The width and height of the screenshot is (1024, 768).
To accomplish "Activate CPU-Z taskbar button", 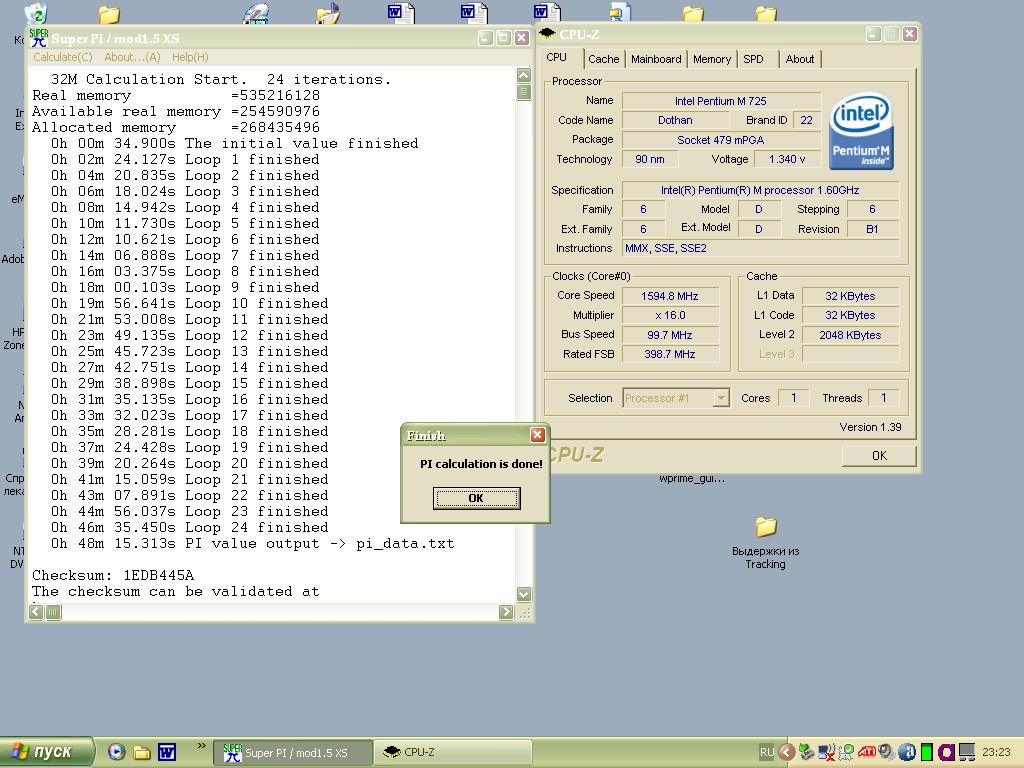I will (453, 752).
